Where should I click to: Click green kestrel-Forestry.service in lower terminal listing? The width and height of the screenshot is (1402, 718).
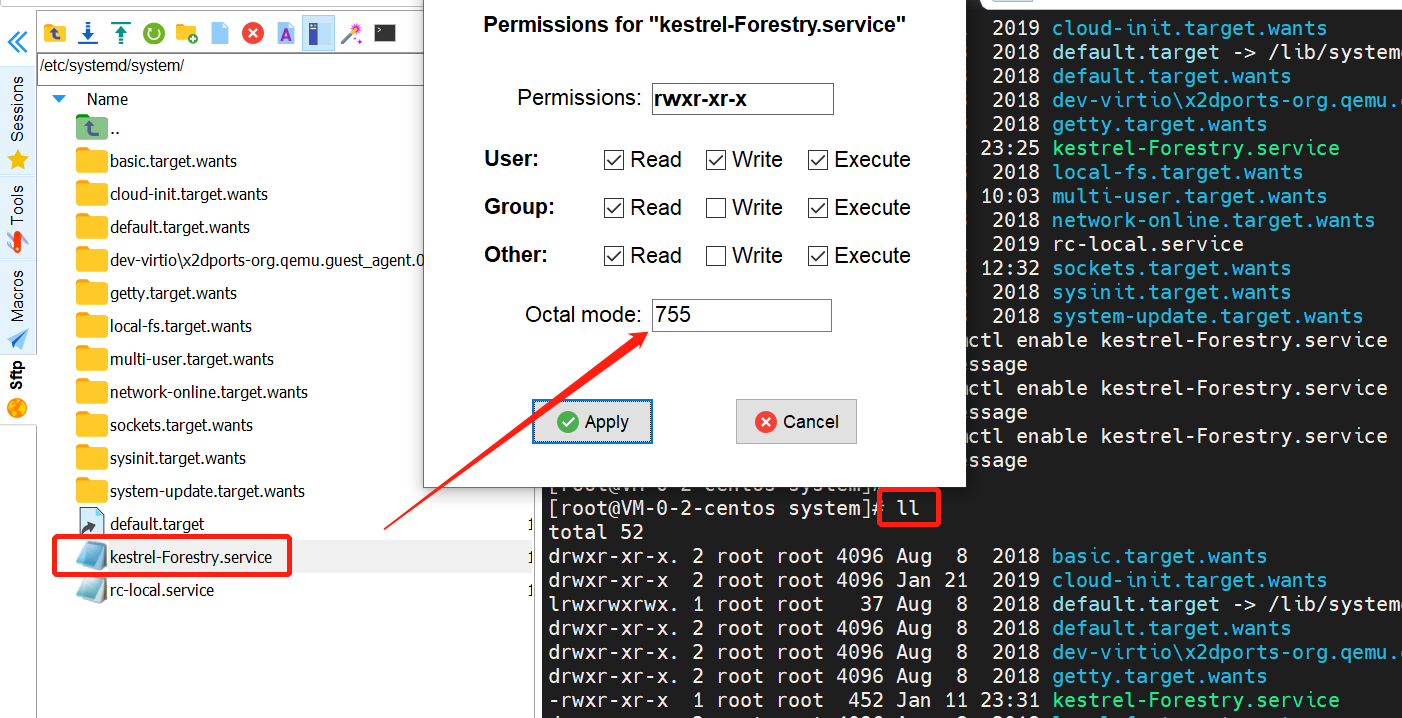1196,700
